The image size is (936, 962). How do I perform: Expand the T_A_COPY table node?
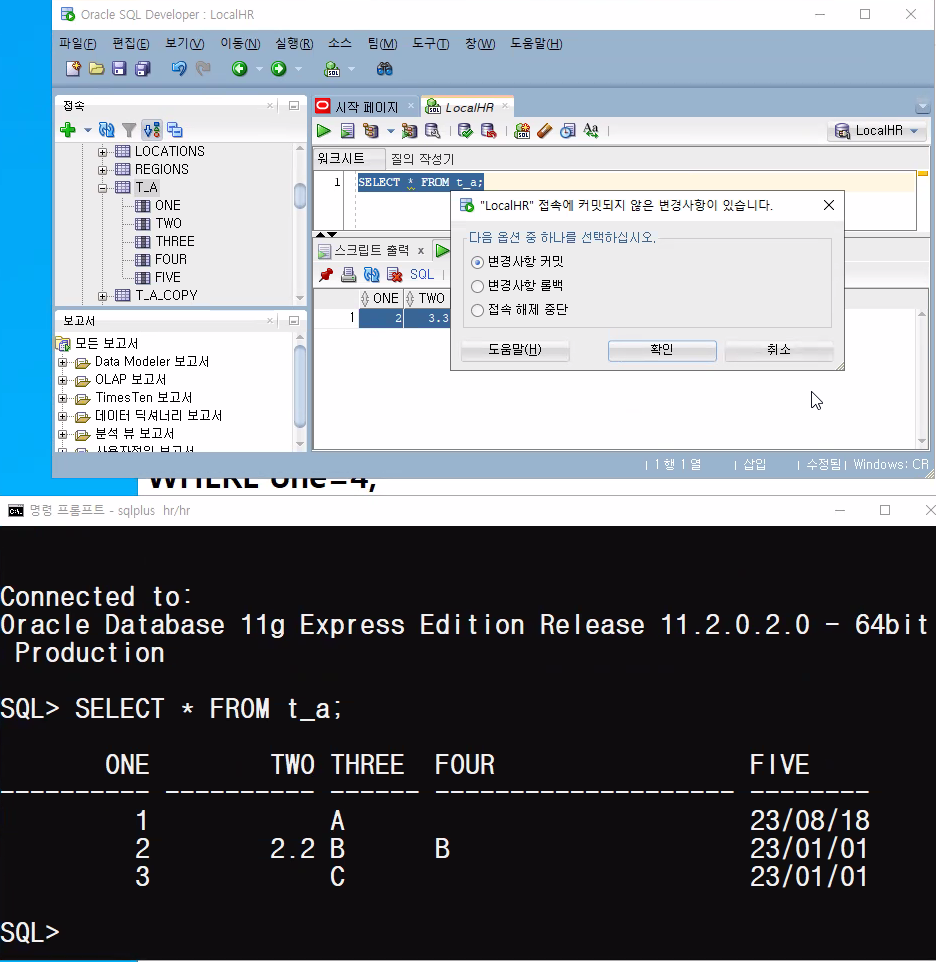[102, 296]
